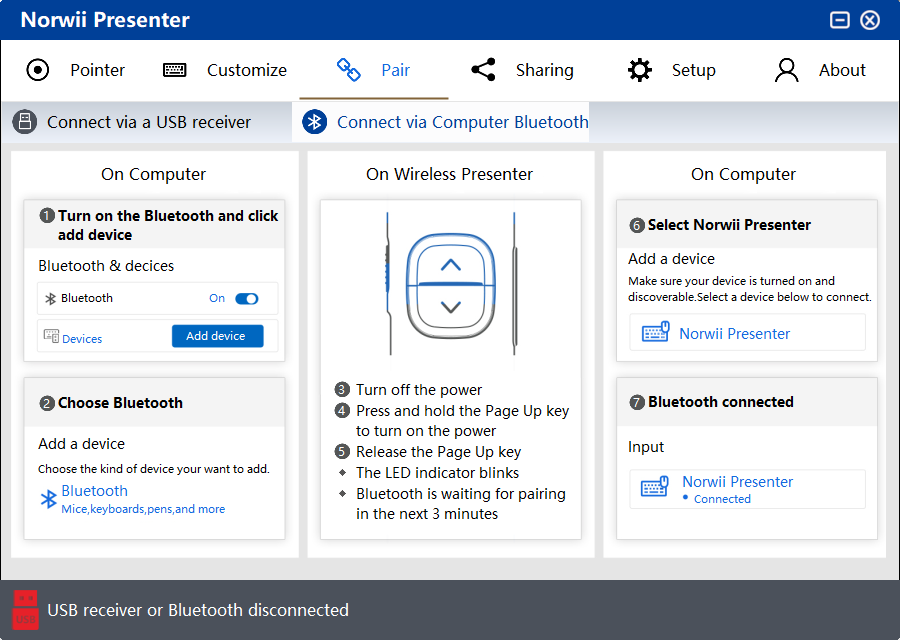This screenshot has height=640, width=900.
Task: Click the Page Up arrow on presenter
Action: (x=451, y=265)
